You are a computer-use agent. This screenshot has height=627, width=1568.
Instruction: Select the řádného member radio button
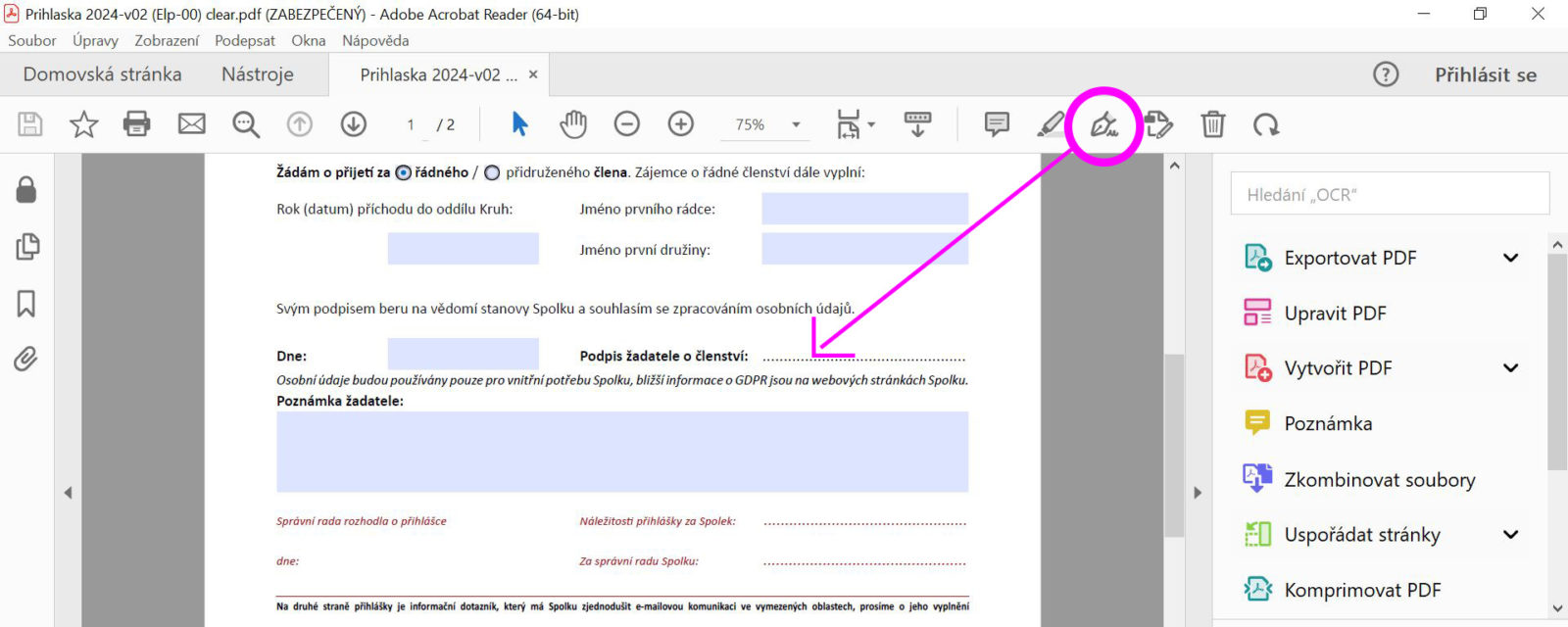403,172
